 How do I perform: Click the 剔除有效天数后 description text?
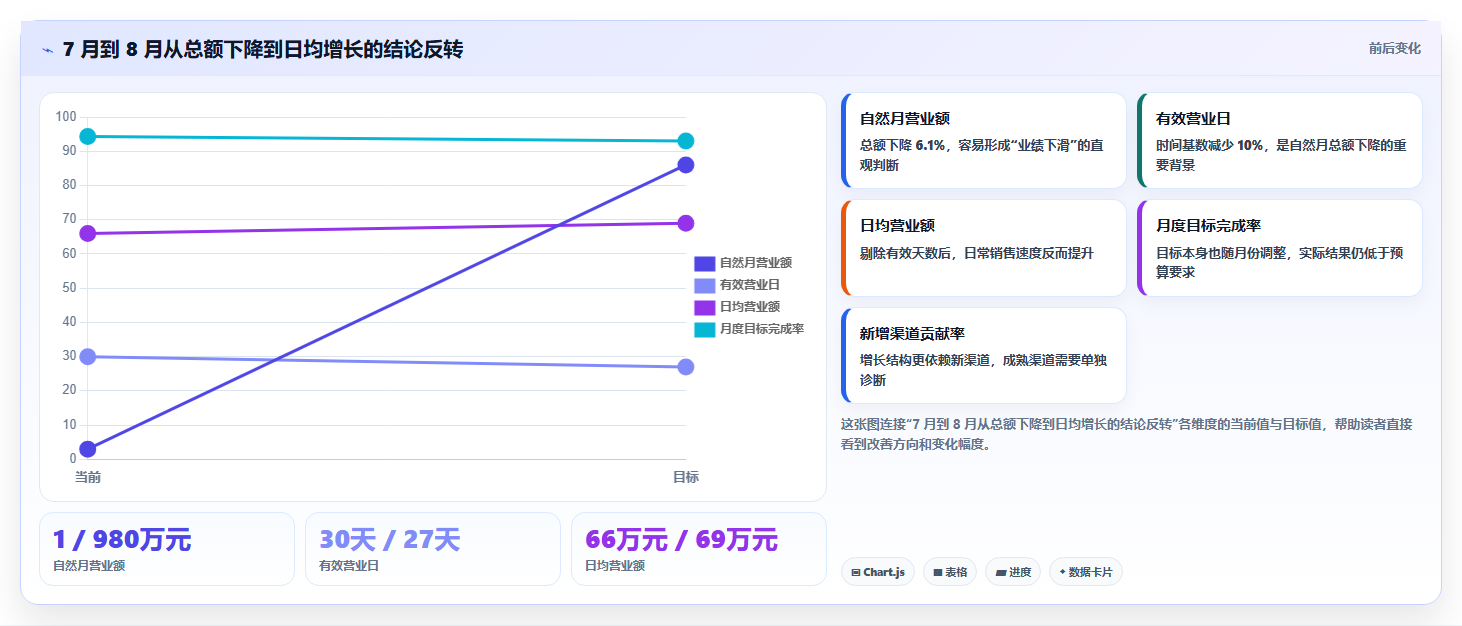click(x=977, y=253)
